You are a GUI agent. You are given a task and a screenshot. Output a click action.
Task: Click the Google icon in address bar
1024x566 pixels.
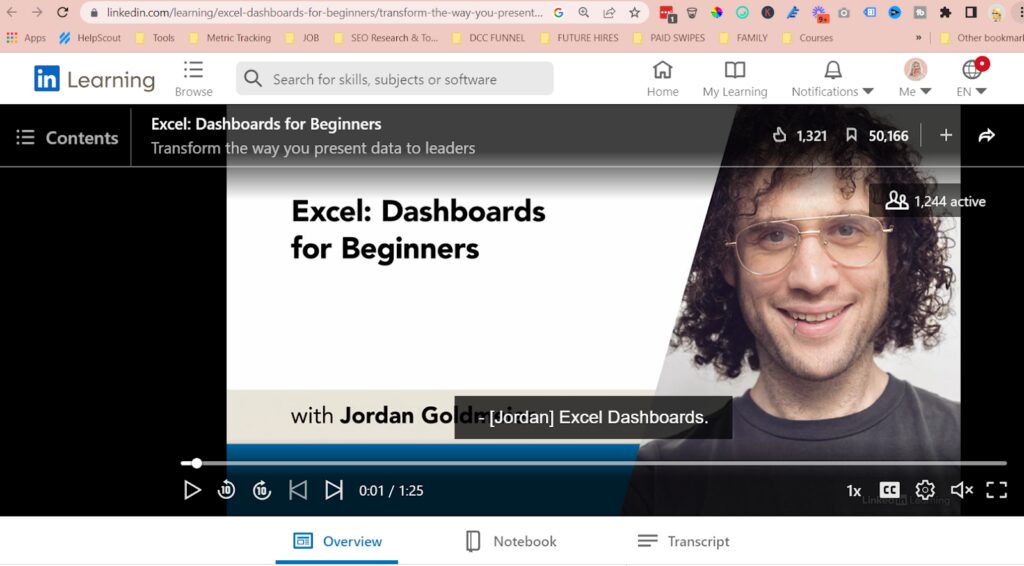tap(558, 12)
